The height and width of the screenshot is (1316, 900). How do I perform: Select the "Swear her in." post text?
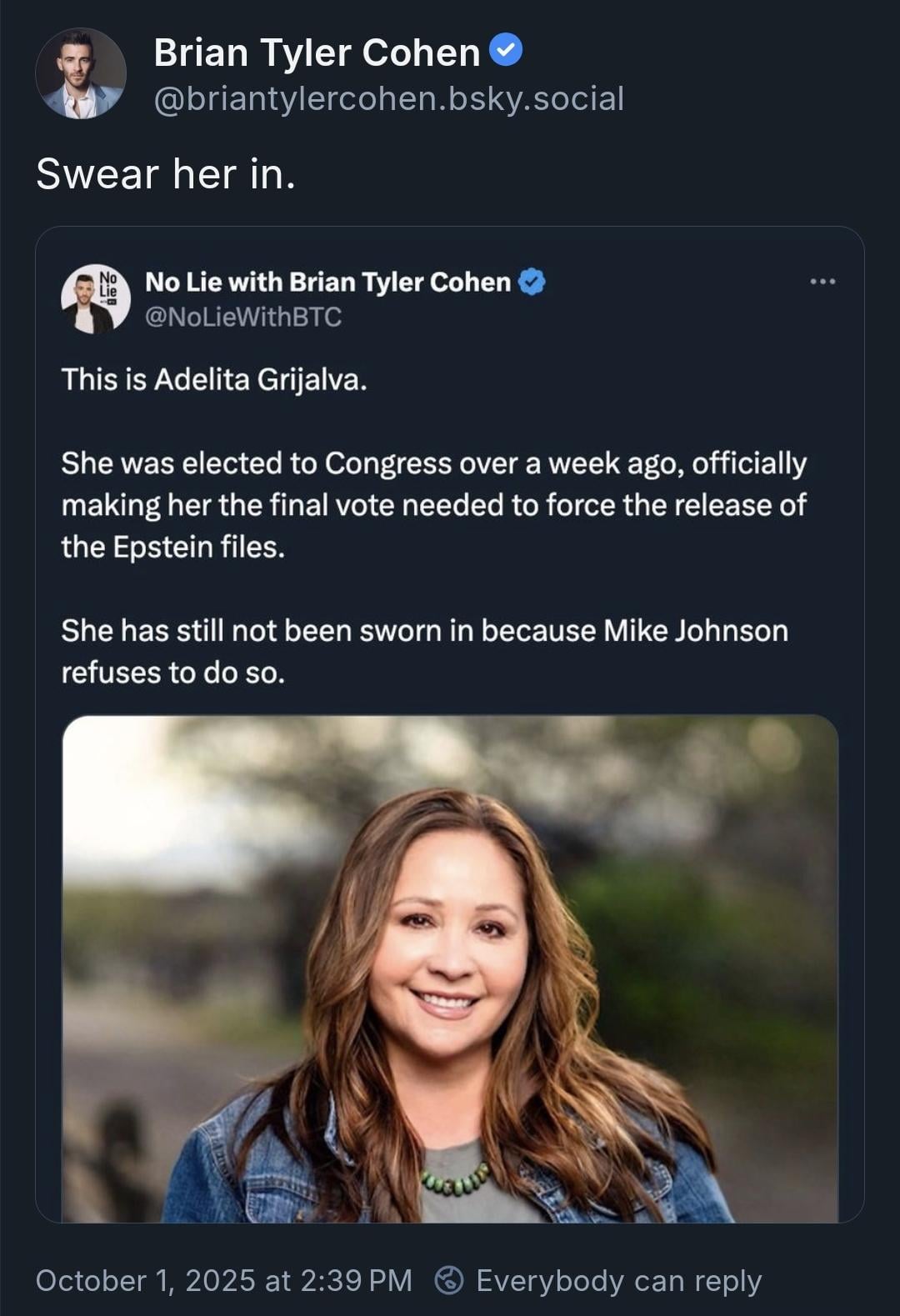tap(166, 174)
